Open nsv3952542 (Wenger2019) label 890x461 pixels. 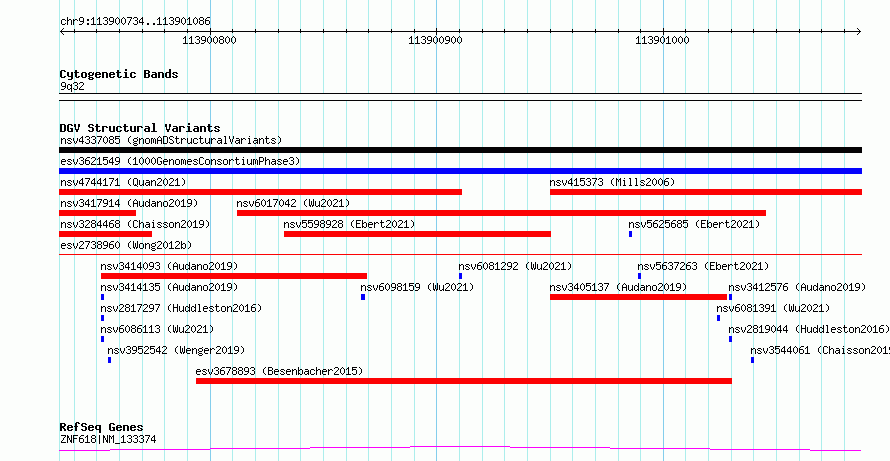tap(176, 350)
